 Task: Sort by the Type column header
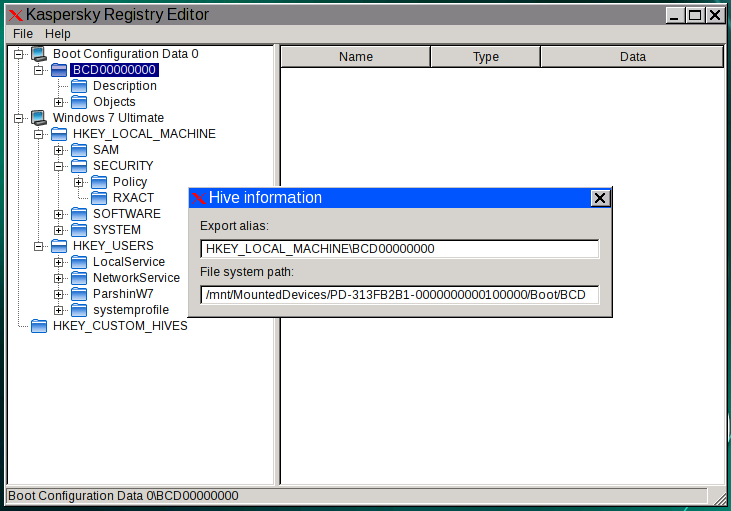[485, 57]
